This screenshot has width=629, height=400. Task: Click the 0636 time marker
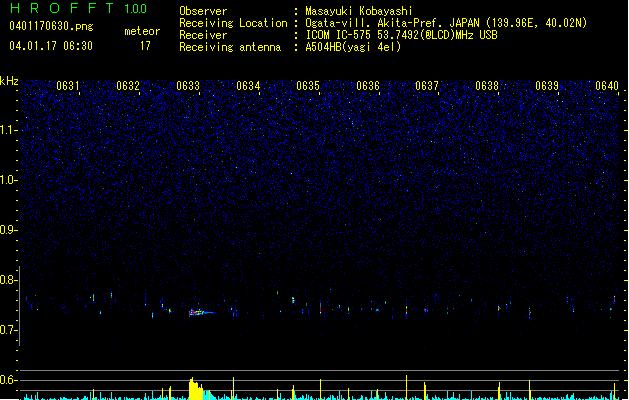click(x=368, y=86)
